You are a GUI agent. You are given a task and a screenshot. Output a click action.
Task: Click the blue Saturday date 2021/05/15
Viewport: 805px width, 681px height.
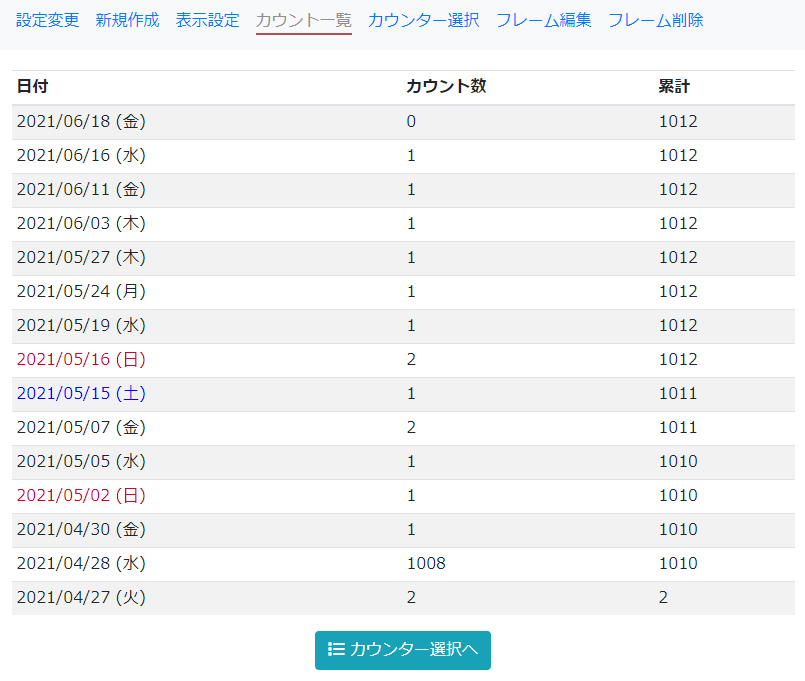pyautogui.click(x=81, y=393)
